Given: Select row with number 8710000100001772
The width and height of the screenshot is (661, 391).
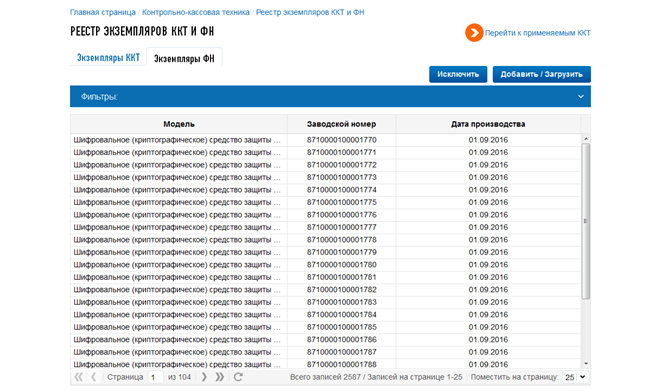Looking at the screenshot, I should click(x=325, y=165).
